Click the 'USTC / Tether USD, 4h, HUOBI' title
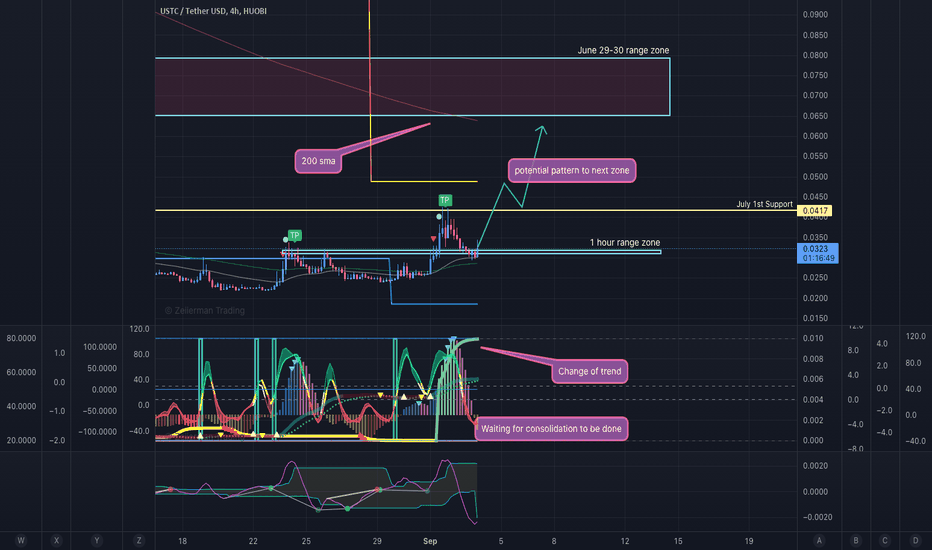This screenshot has width=932, height=550. (213, 11)
